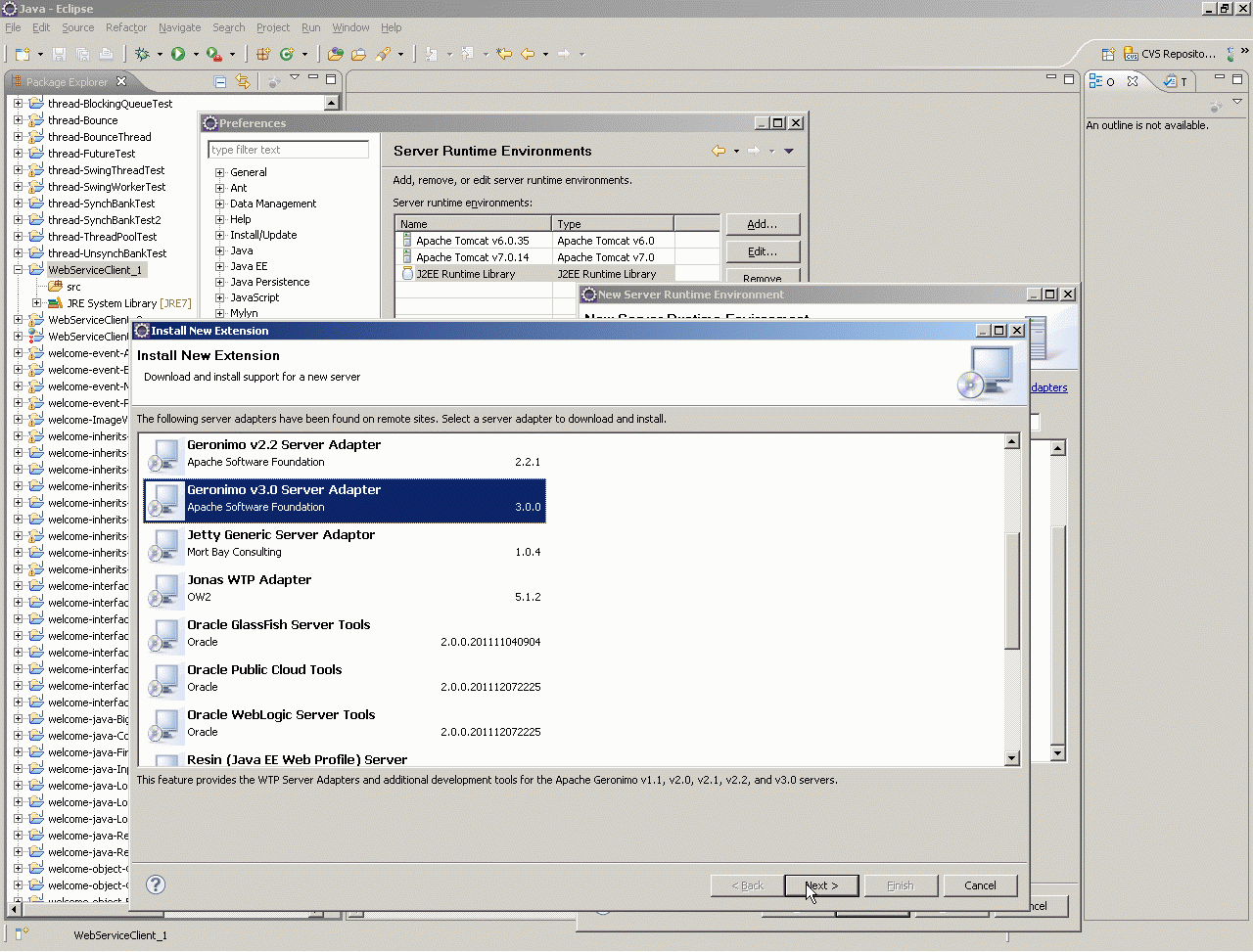1253x952 pixels.
Task: Open Package Explorer view menu triangle
Action: 294,78
